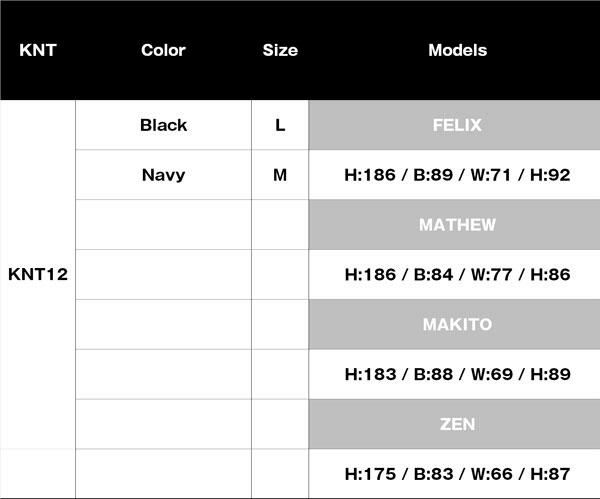
Task: Click Makito's measurements starting with H:183
Action: pos(457,375)
